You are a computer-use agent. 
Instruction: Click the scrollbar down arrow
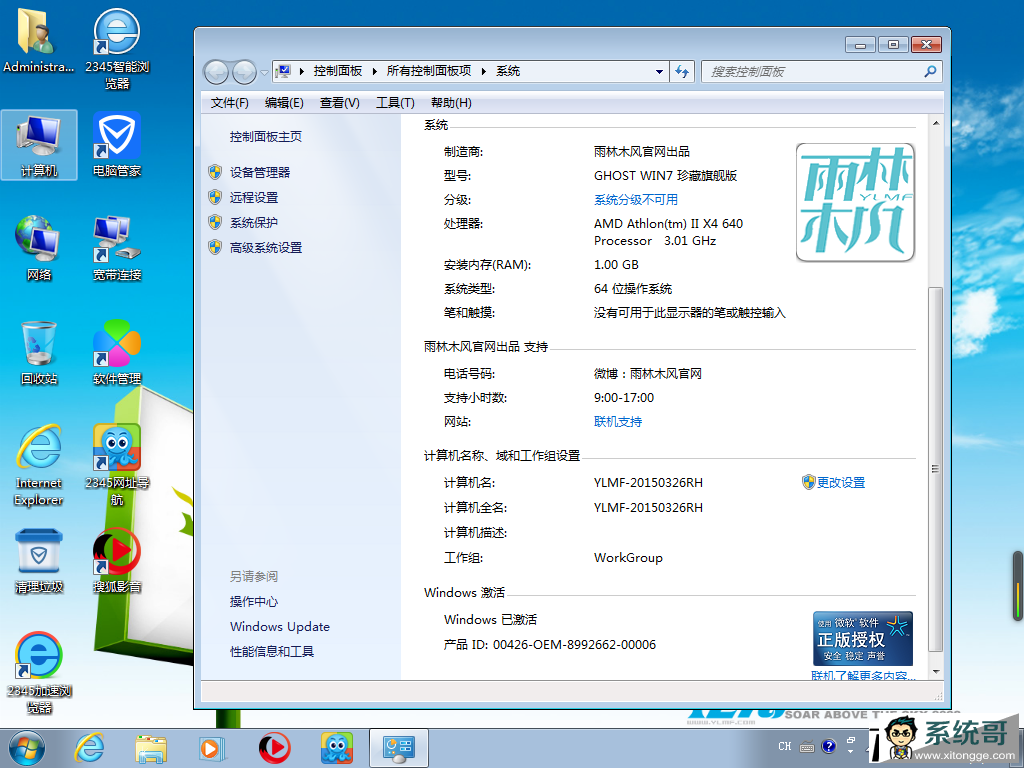(x=936, y=671)
